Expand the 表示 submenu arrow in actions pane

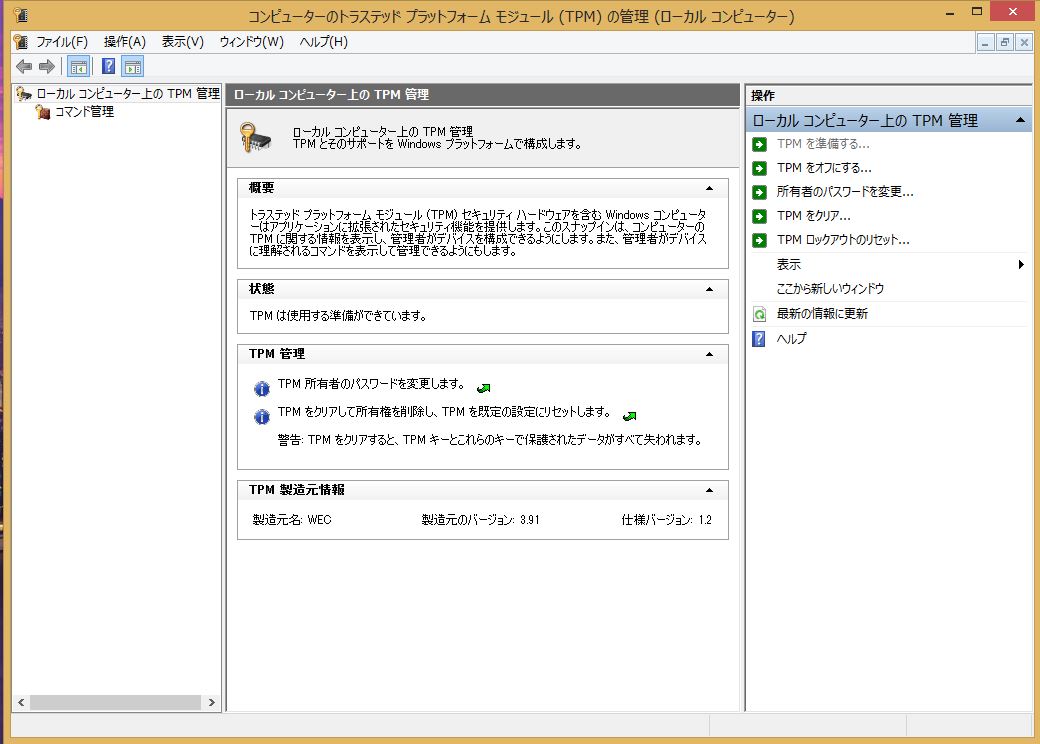click(x=1021, y=265)
